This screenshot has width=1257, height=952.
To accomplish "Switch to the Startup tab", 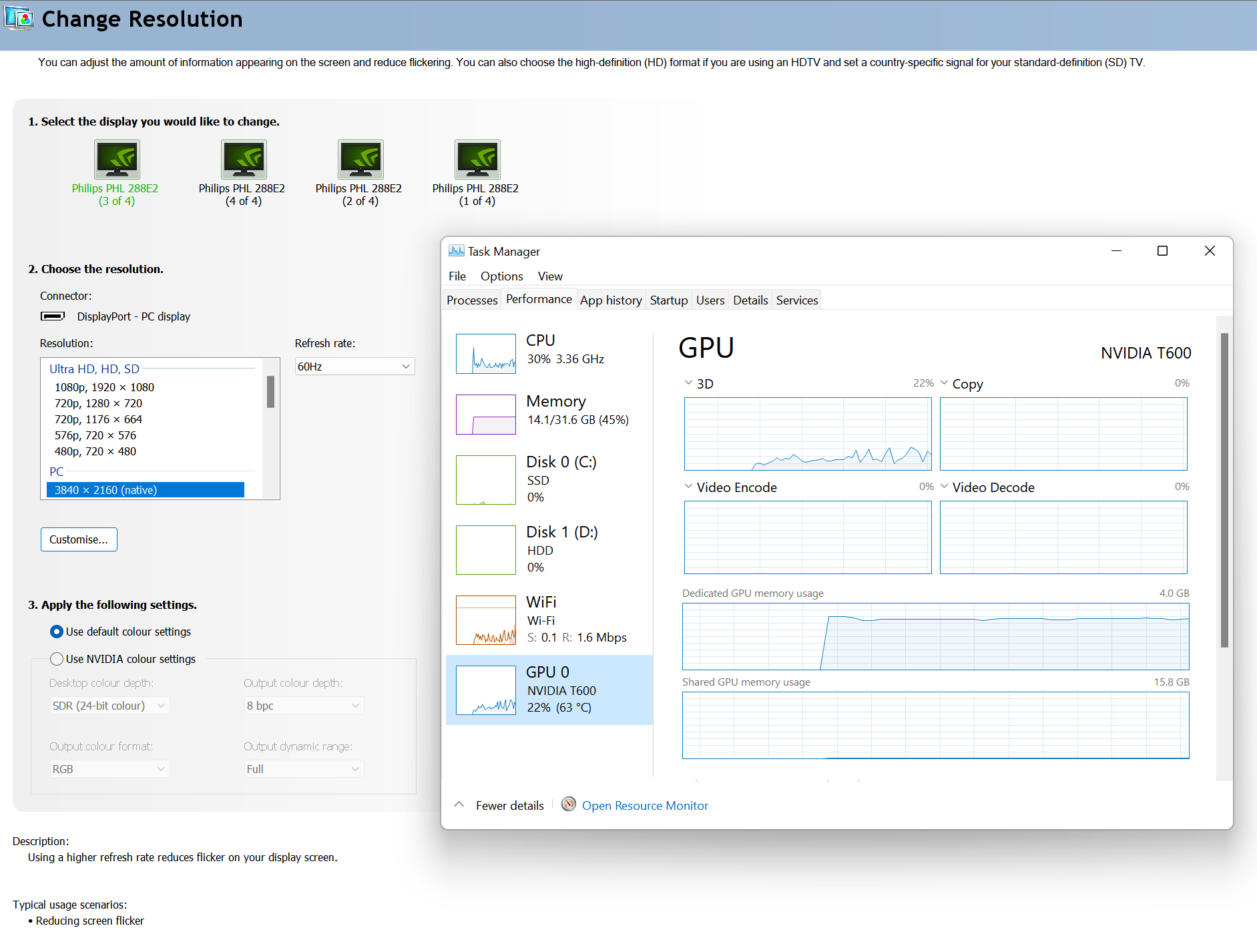I will (669, 300).
